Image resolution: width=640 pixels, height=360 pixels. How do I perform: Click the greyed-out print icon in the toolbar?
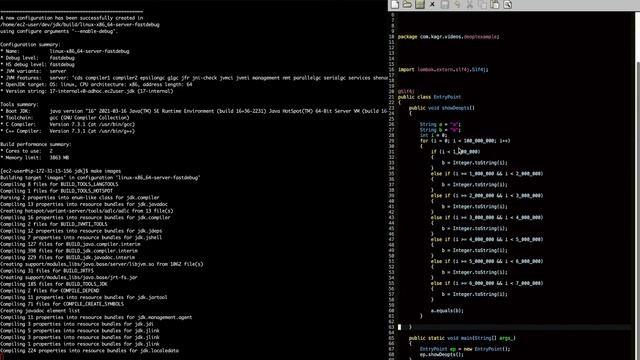click(445, 4)
